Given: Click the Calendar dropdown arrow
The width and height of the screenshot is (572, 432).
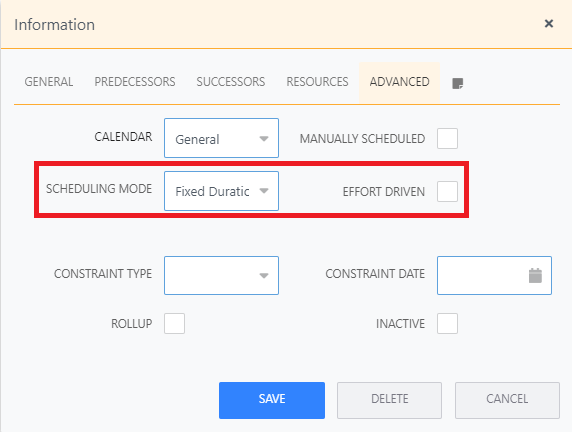Looking at the screenshot, I should point(264,139).
